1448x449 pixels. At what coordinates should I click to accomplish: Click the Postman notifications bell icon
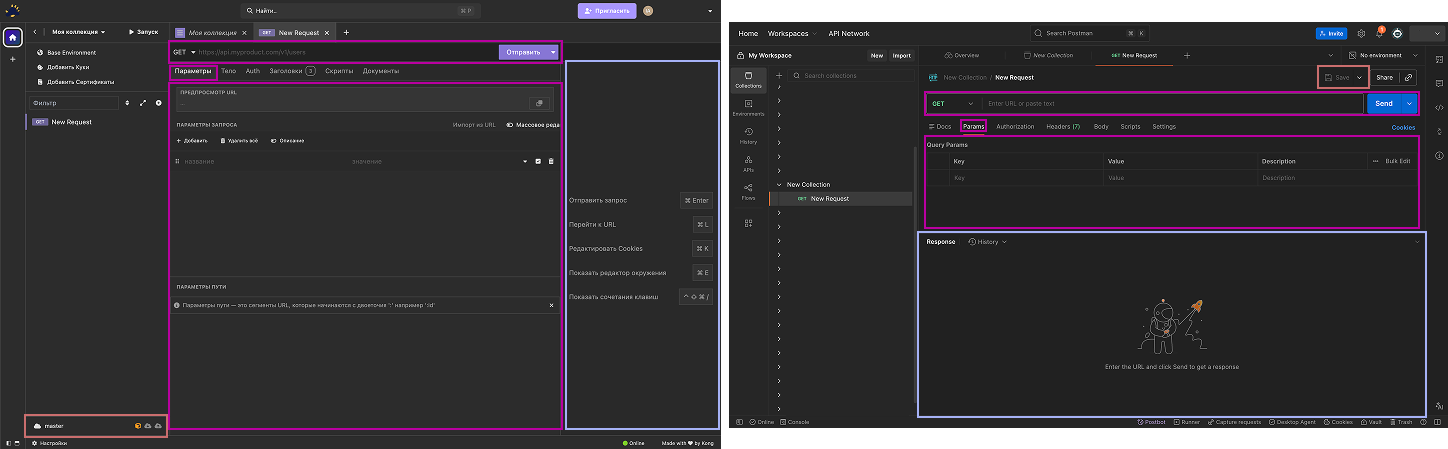(1378, 33)
